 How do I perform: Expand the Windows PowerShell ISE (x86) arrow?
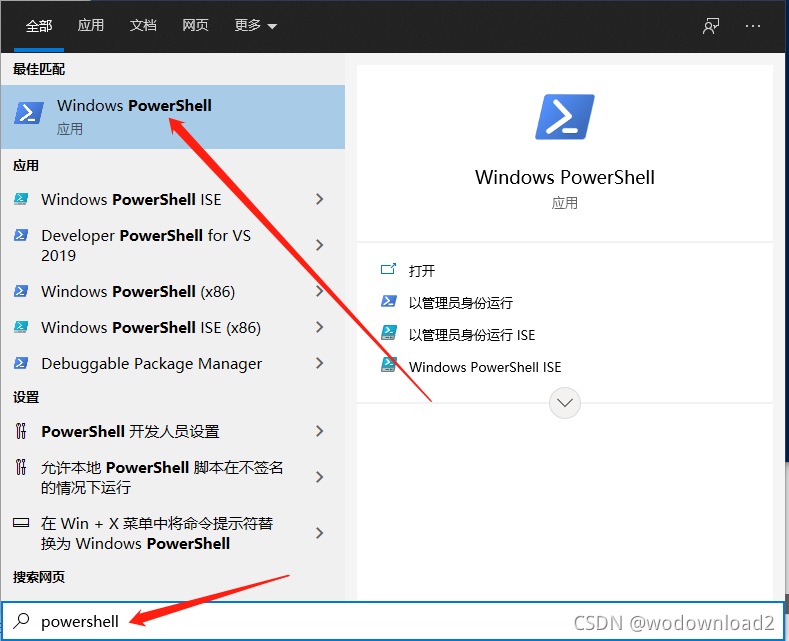coord(319,328)
